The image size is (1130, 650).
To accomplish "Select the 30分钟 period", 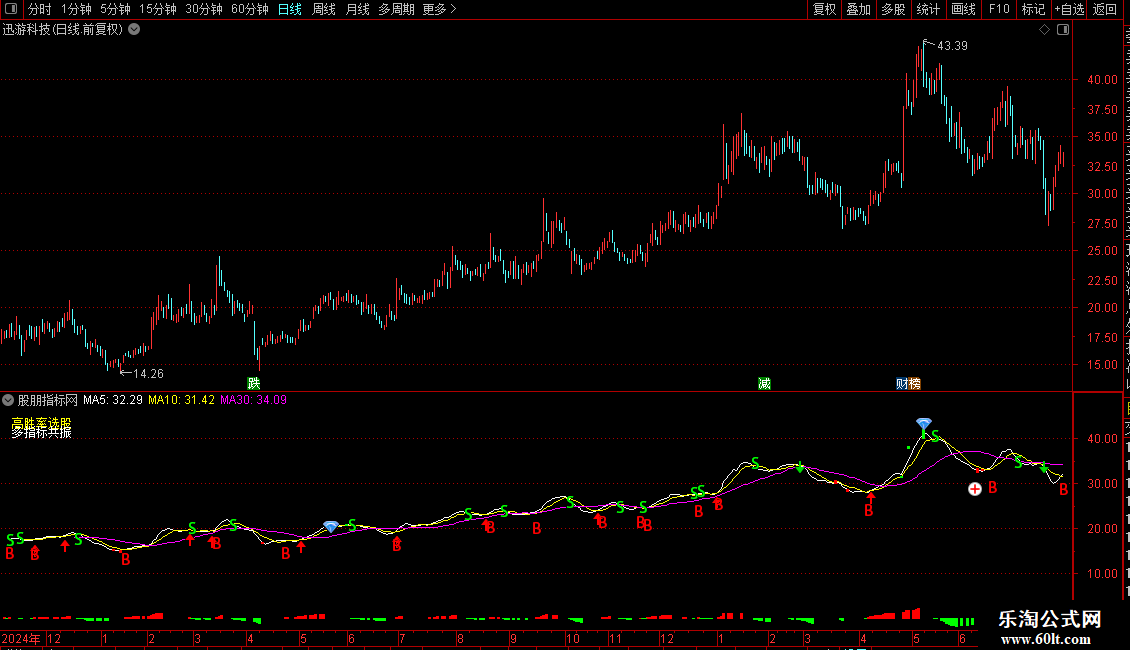I will (204, 9).
